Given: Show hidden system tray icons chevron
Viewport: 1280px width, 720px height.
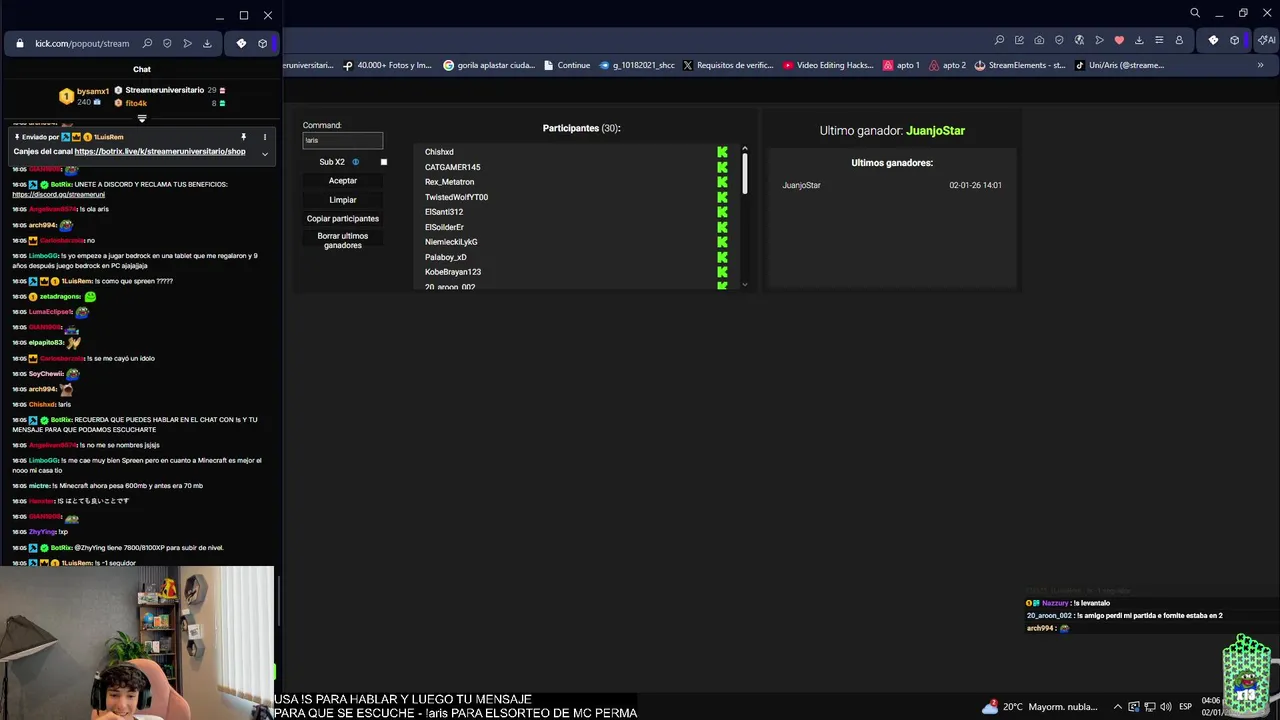Looking at the screenshot, I should click(1117, 707).
